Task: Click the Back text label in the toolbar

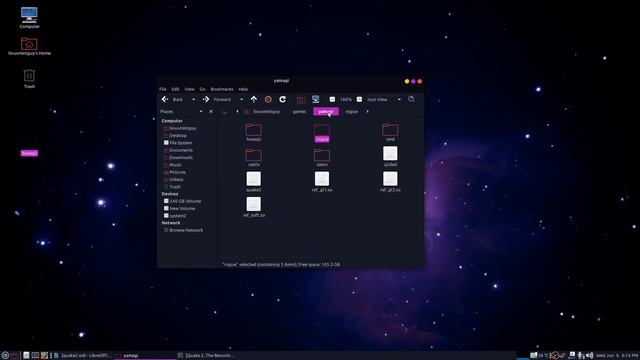Action: [178, 99]
